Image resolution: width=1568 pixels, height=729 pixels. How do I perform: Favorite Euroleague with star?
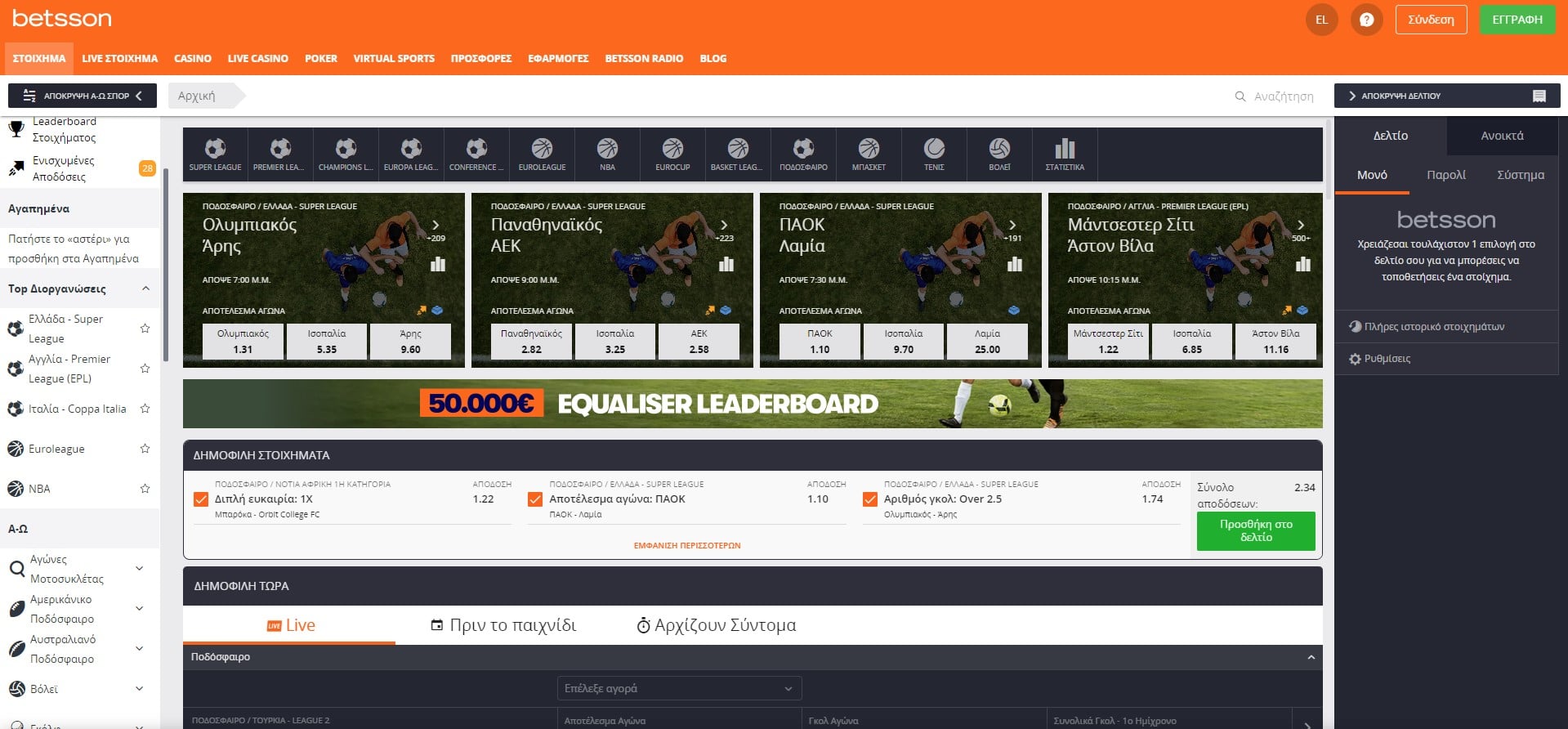(x=145, y=449)
